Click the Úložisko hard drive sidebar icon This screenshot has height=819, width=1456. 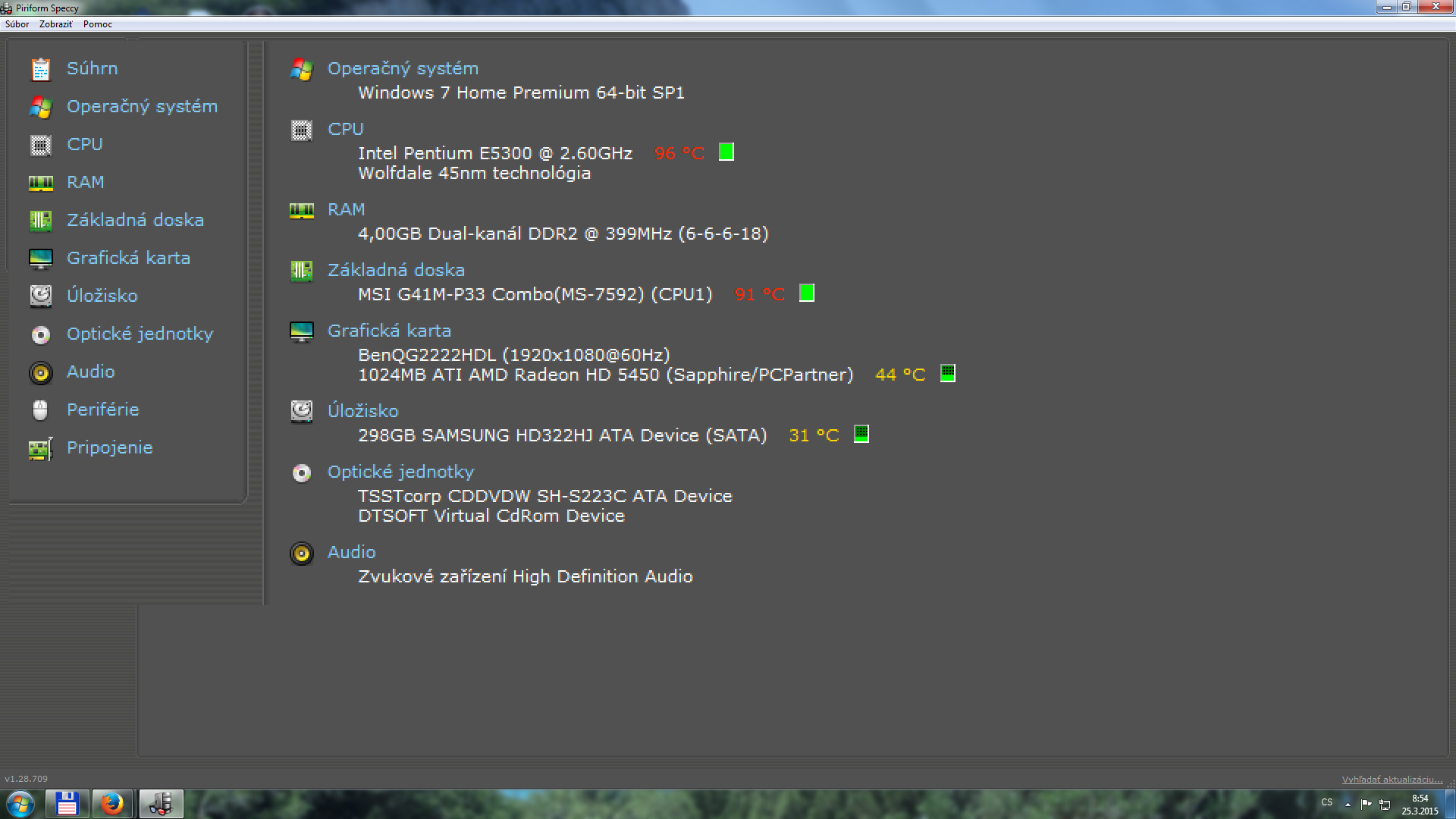tap(41, 296)
